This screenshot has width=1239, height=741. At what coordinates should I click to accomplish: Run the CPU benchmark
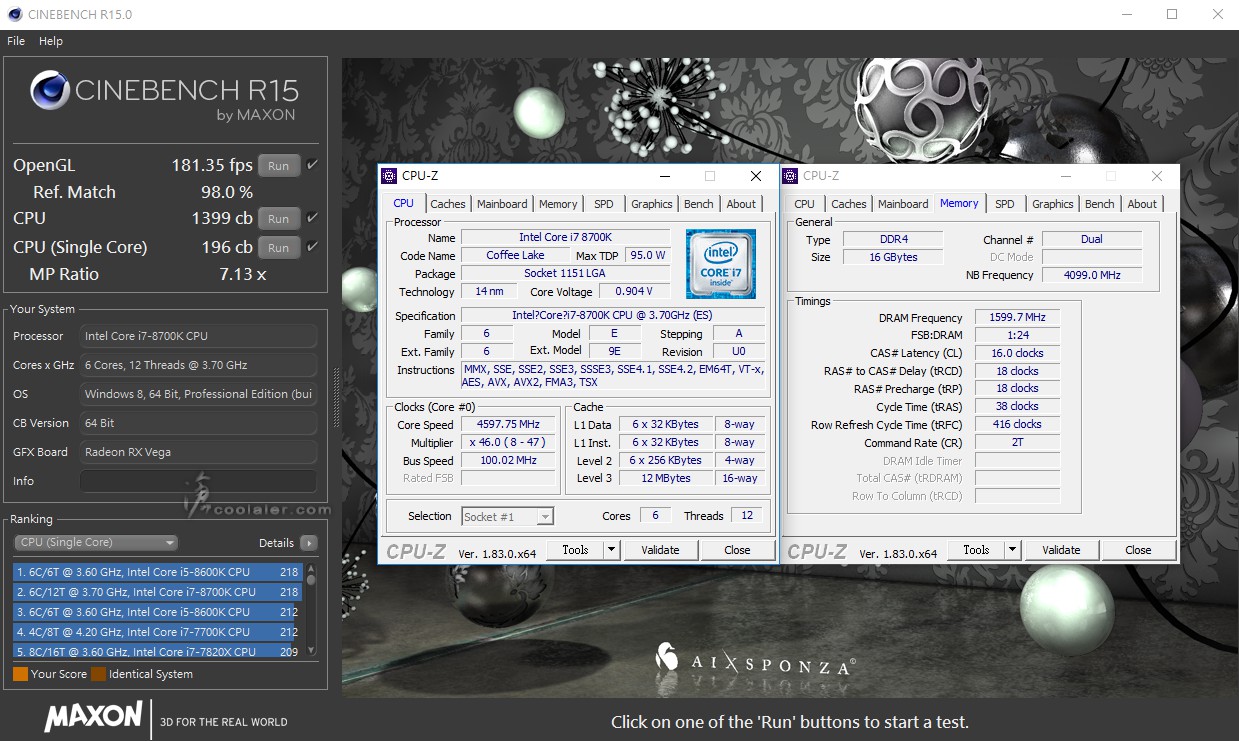click(279, 219)
